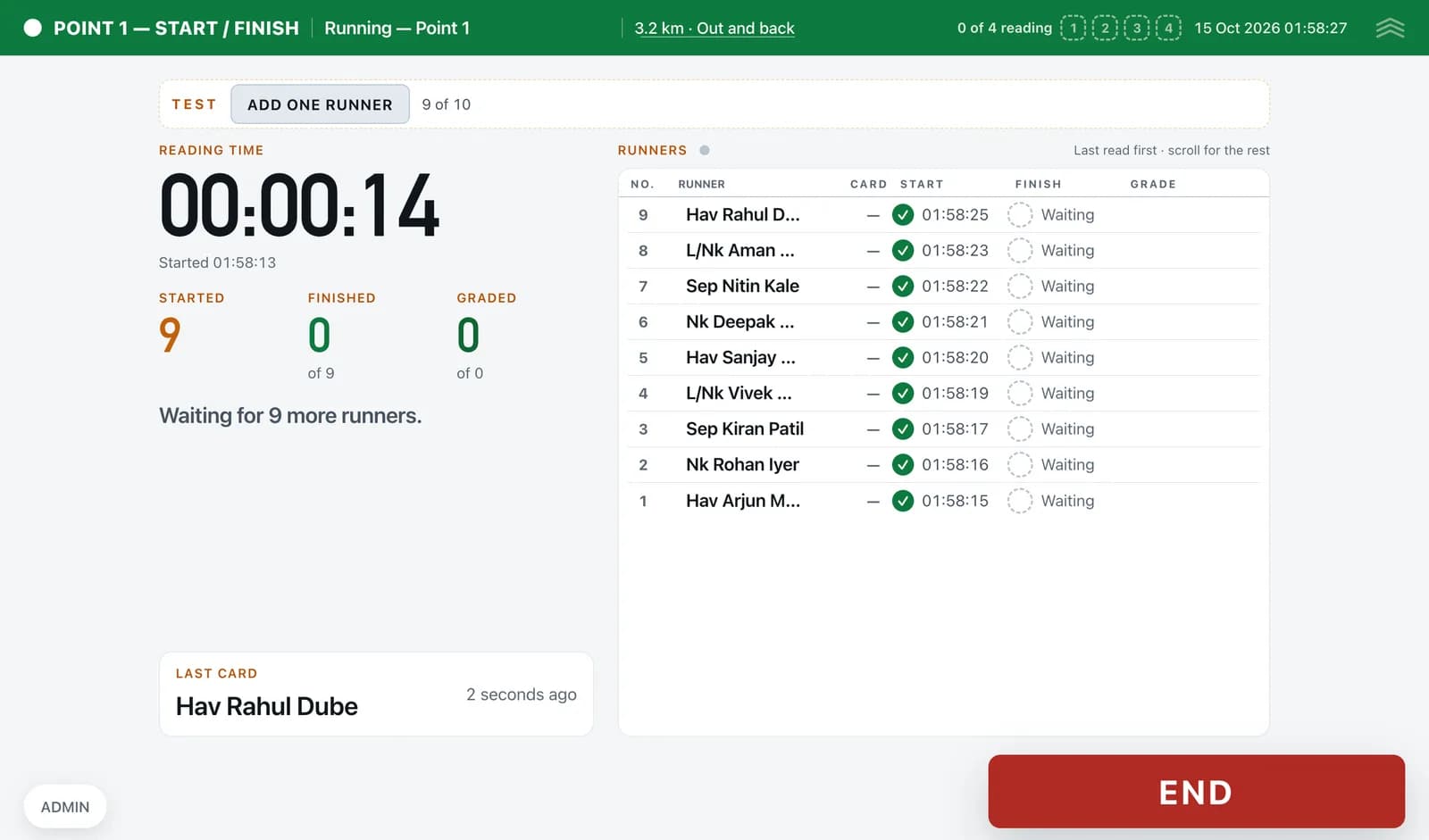This screenshot has height=840, width=1429.
Task: Select runner name Sep Nitin Kale
Action: (742, 286)
